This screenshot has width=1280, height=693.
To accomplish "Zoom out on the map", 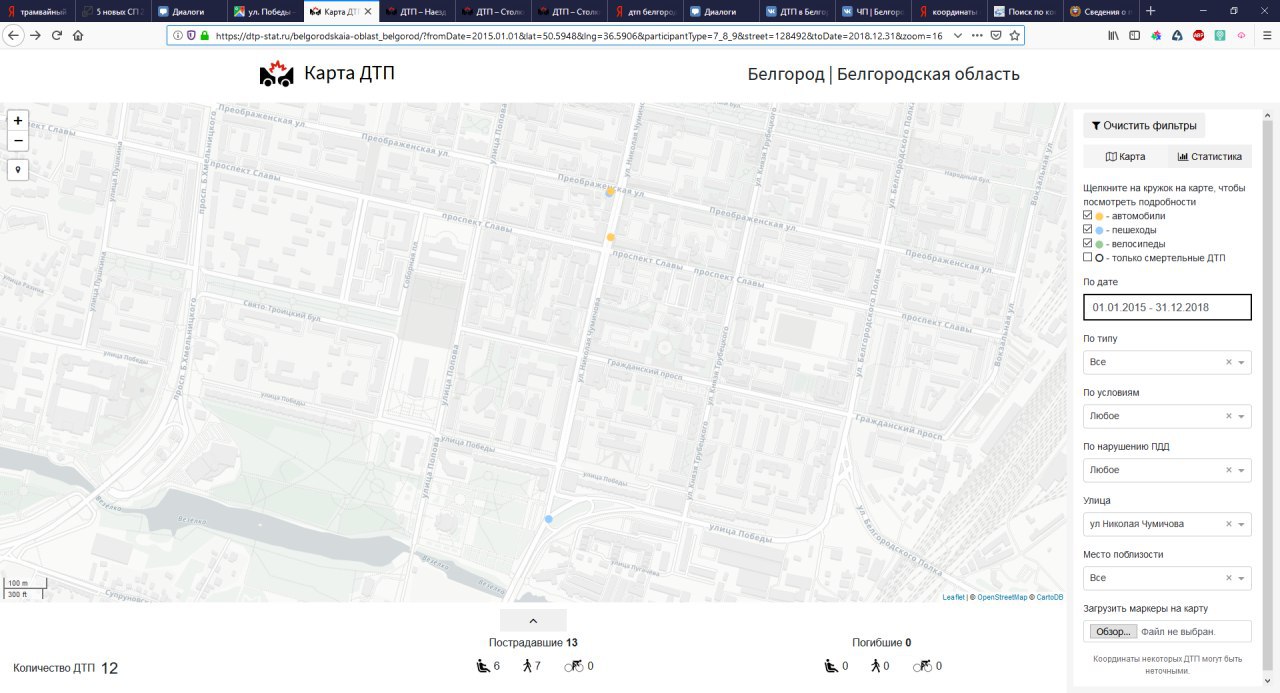I will (x=17, y=141).
